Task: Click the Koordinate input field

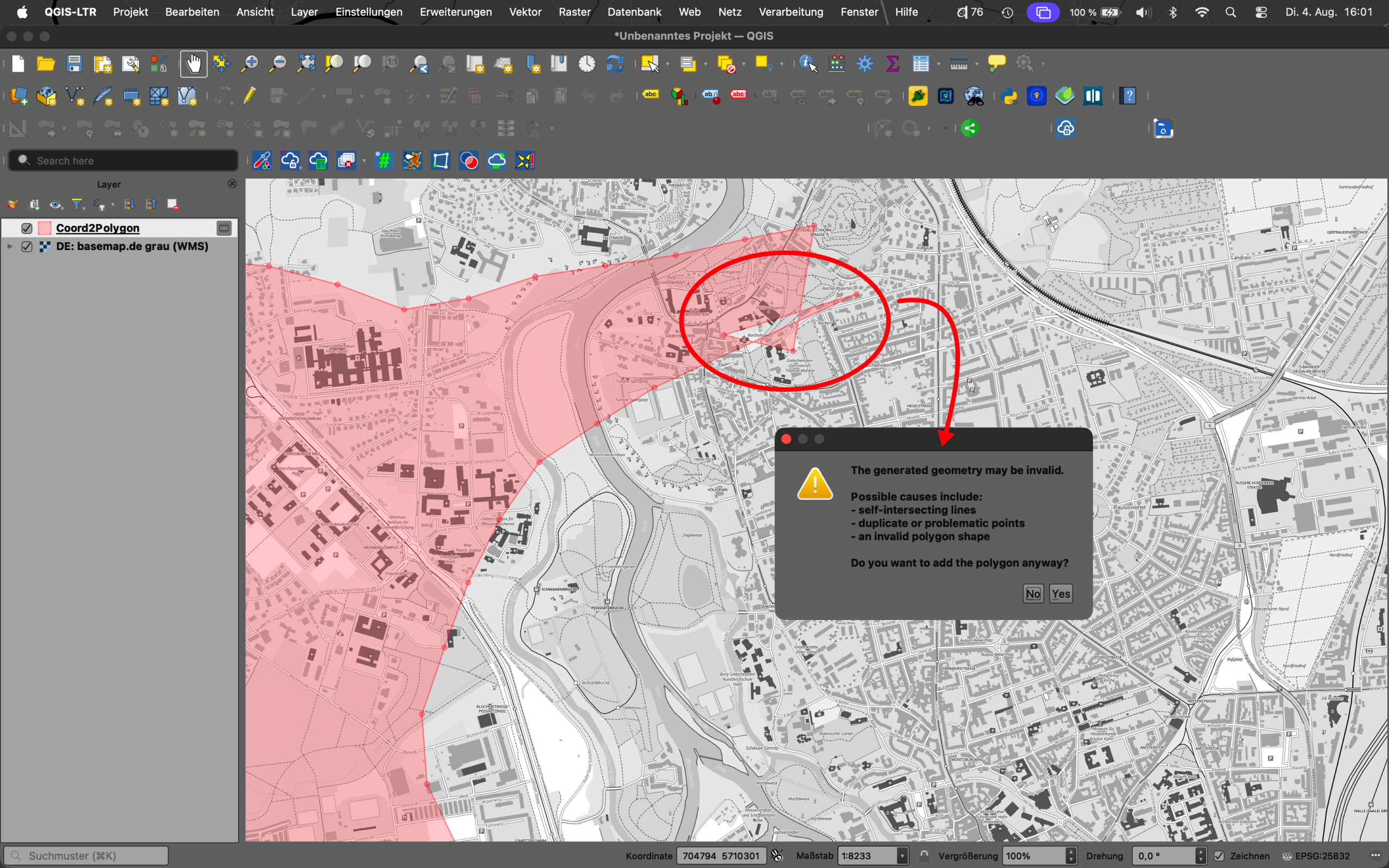Action: point(723,856)
